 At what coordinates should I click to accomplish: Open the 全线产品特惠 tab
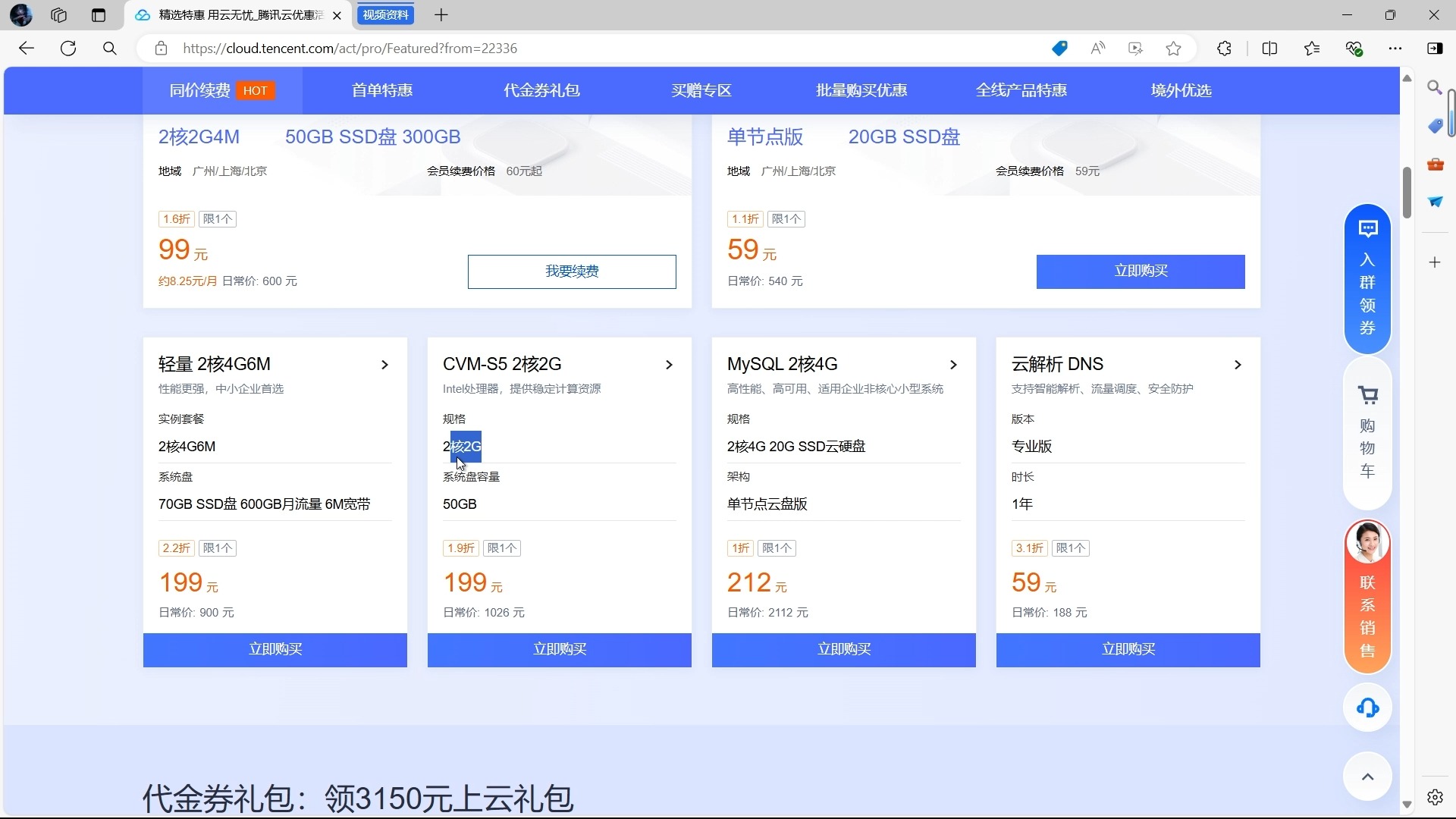[x=1021, y=90]
